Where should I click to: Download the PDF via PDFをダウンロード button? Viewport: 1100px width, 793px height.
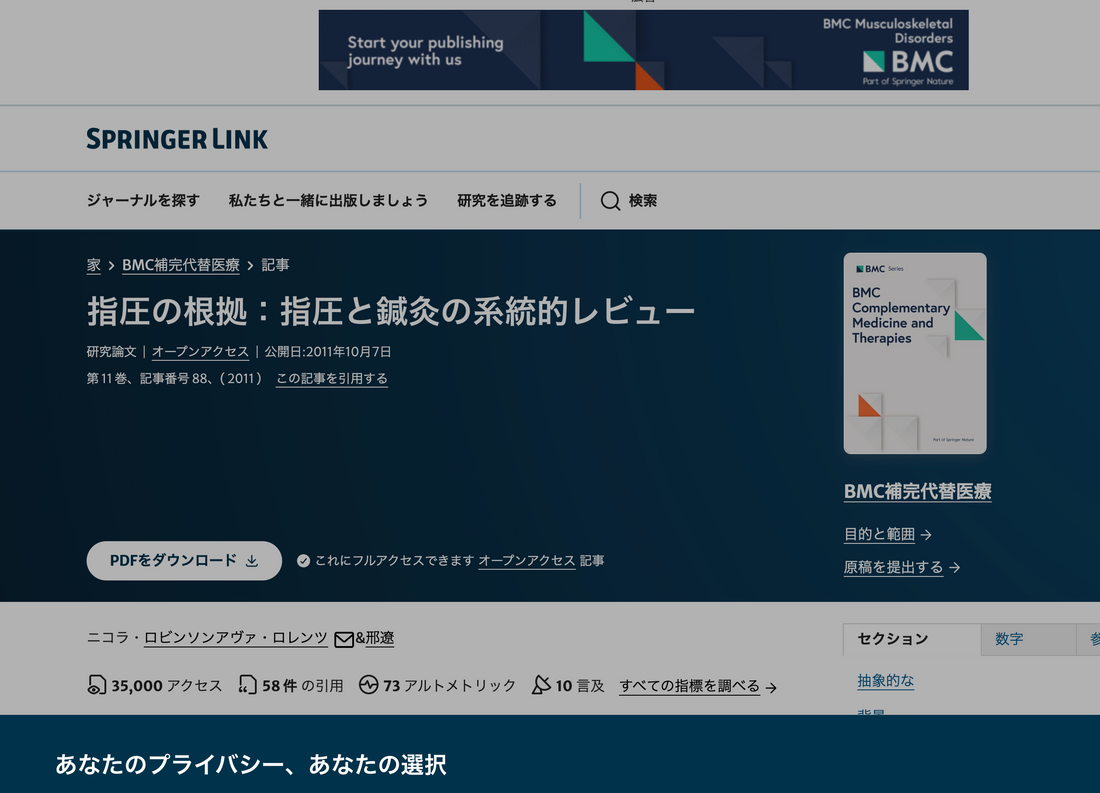pos(184,561)
